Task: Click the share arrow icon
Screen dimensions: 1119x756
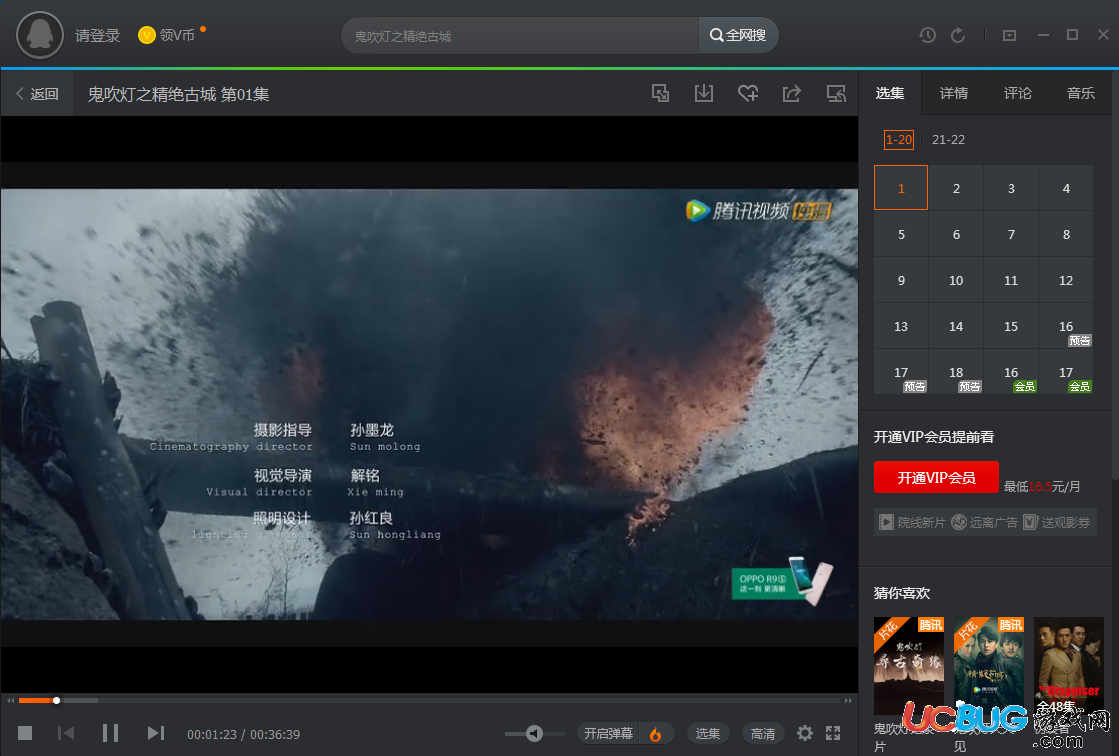Action: click(x=792, y=94)
